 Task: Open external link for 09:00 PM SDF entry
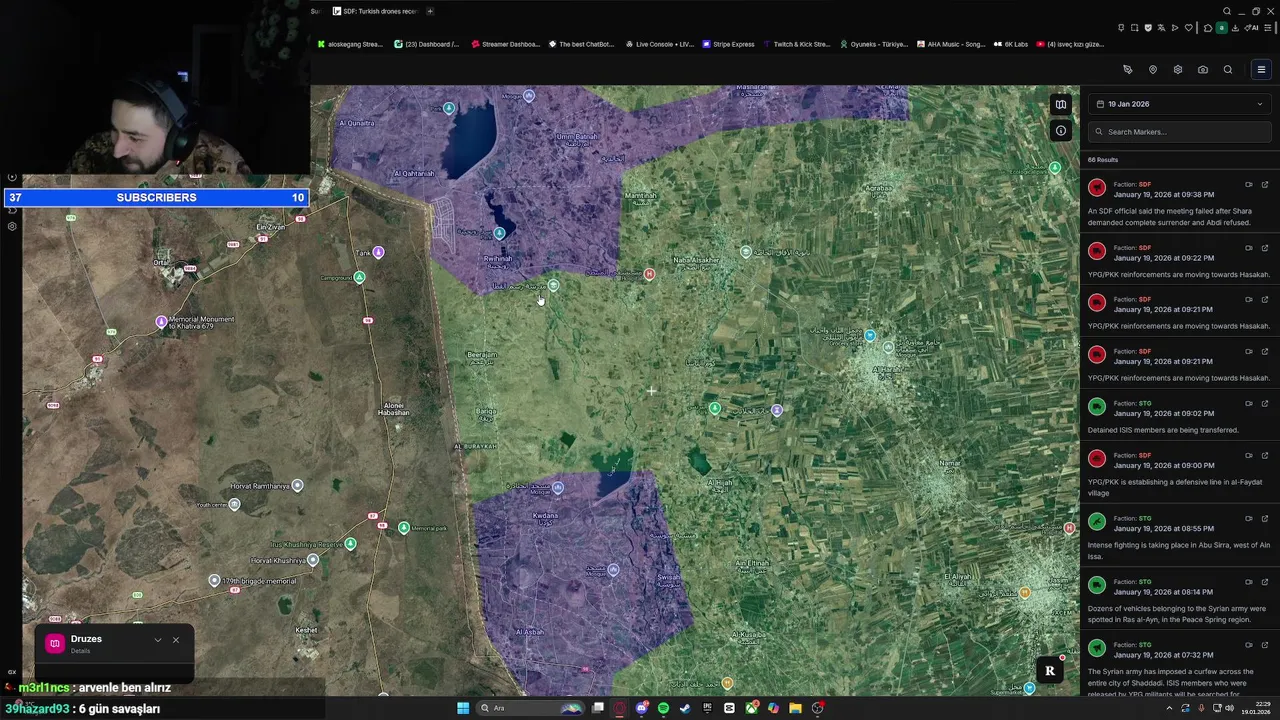pyautogui.click(x=1264, y=455)
